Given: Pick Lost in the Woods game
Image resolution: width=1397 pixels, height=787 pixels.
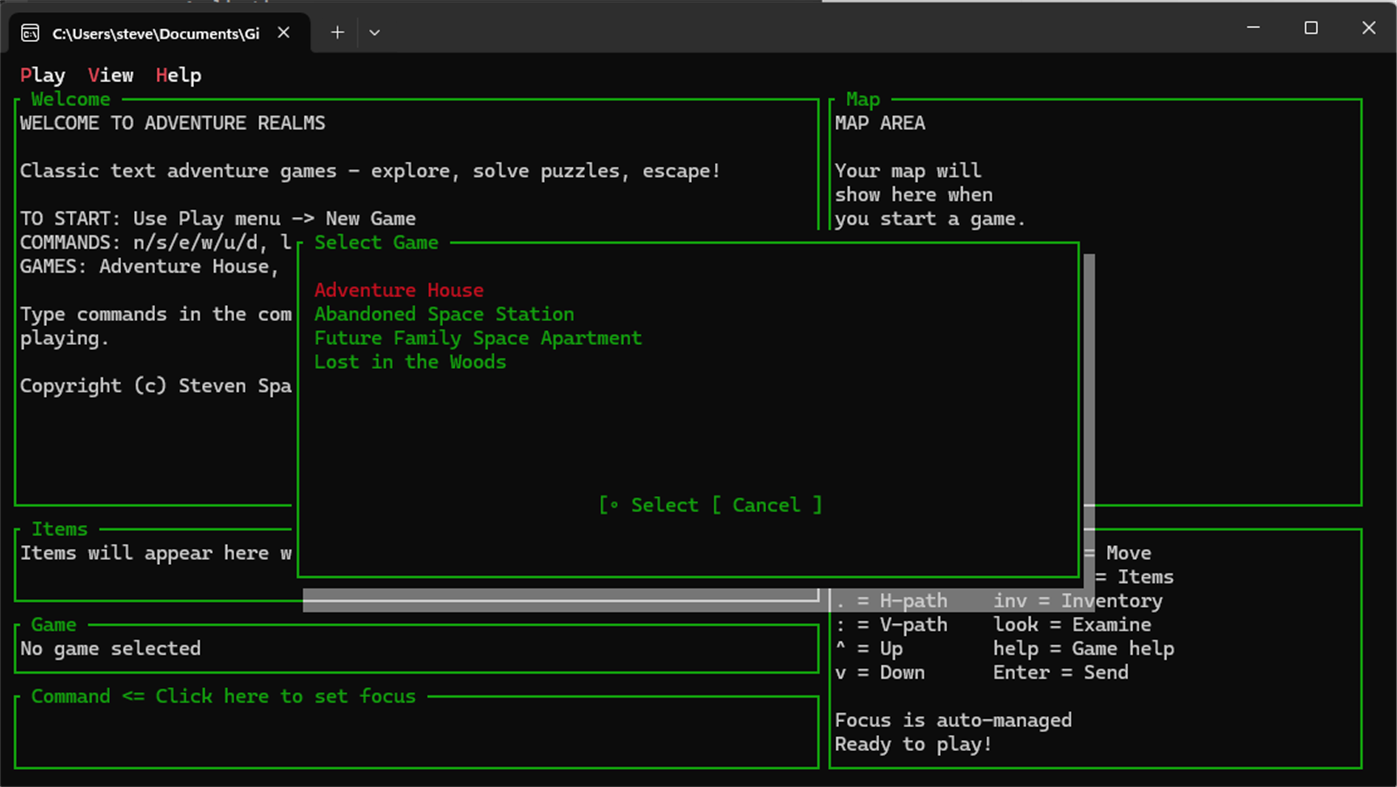Looking at the screenshot, I should (x=410, y=362).
